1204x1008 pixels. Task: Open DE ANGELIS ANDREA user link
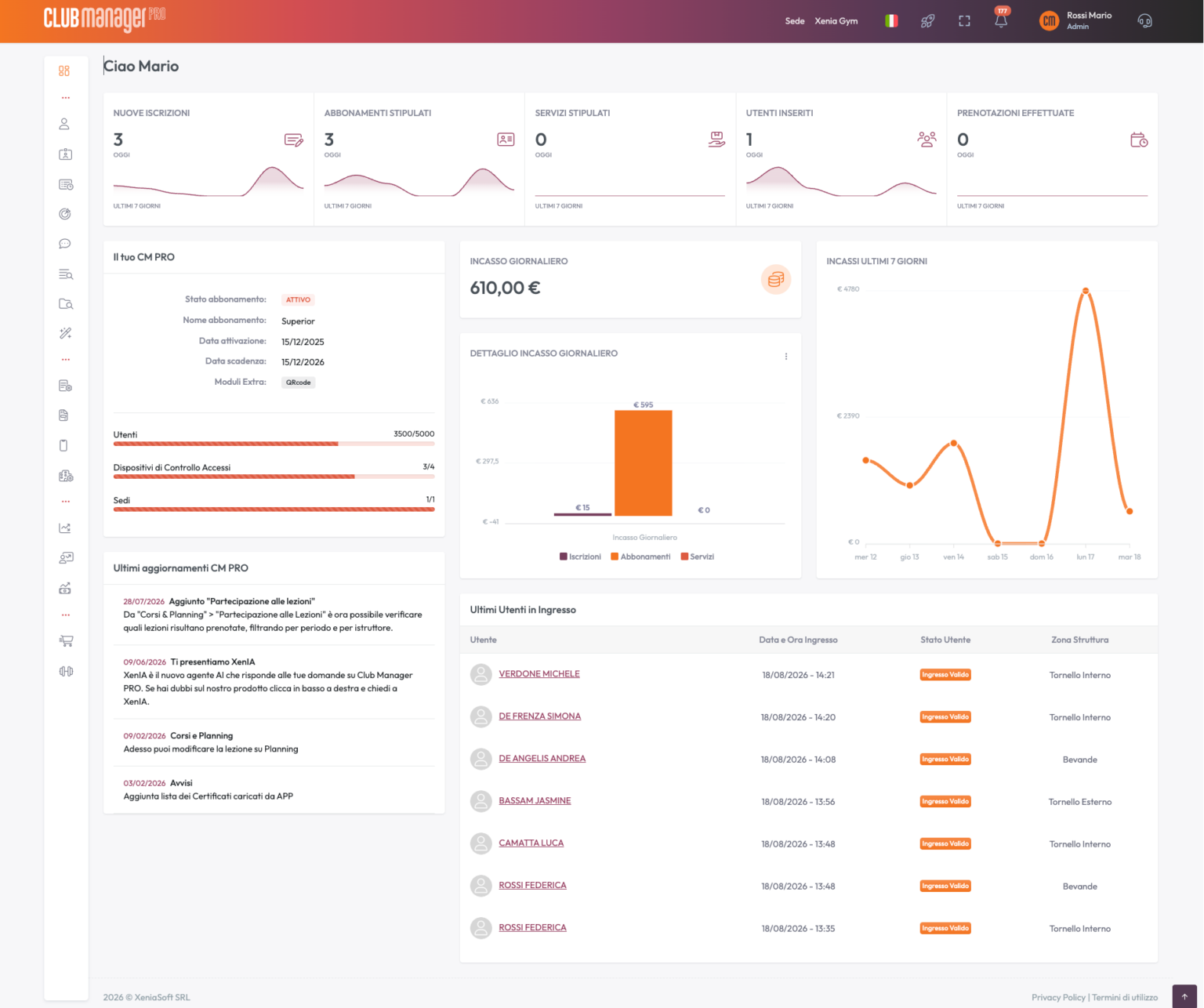coord(542,759)
